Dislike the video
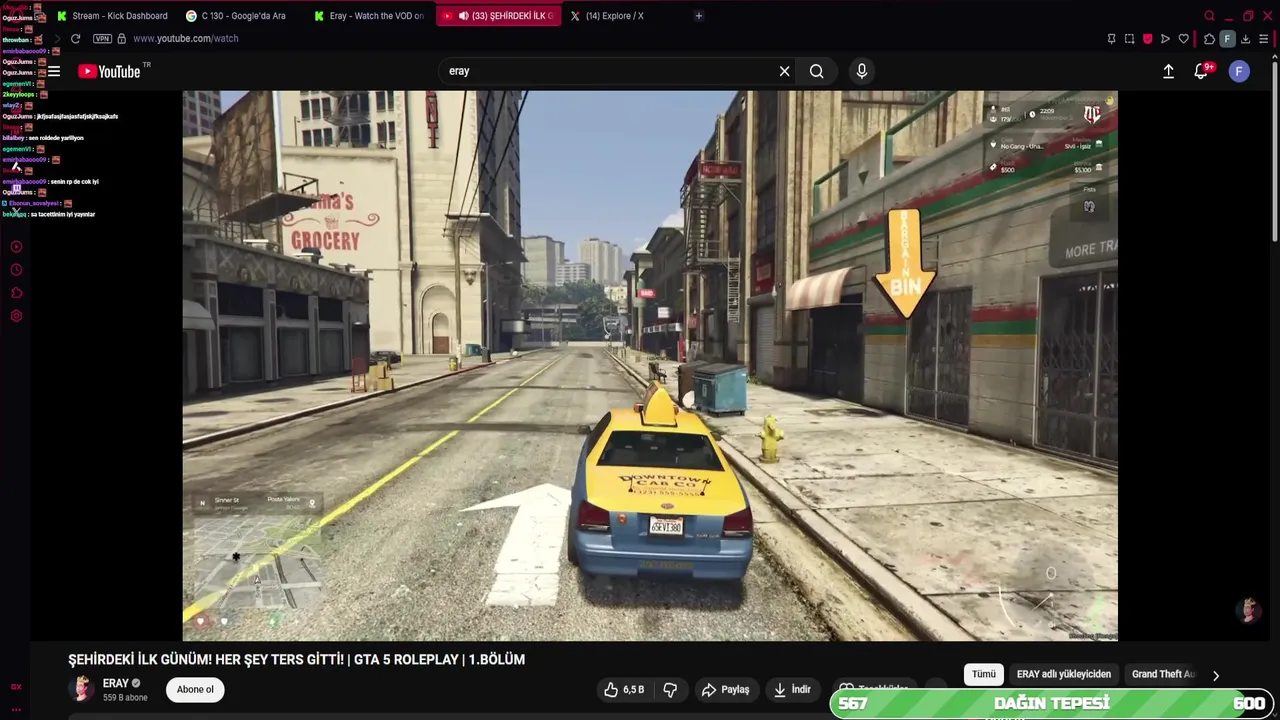 click(670, 689)
